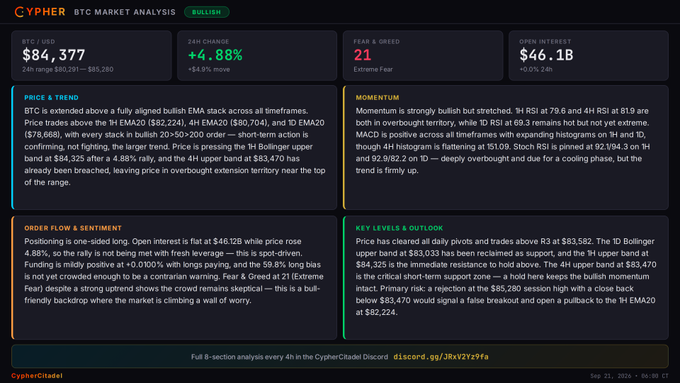This screenshot has width=680, height=383.
Task: Click the PRICE & TREND heading
Action: click(51, 98)
